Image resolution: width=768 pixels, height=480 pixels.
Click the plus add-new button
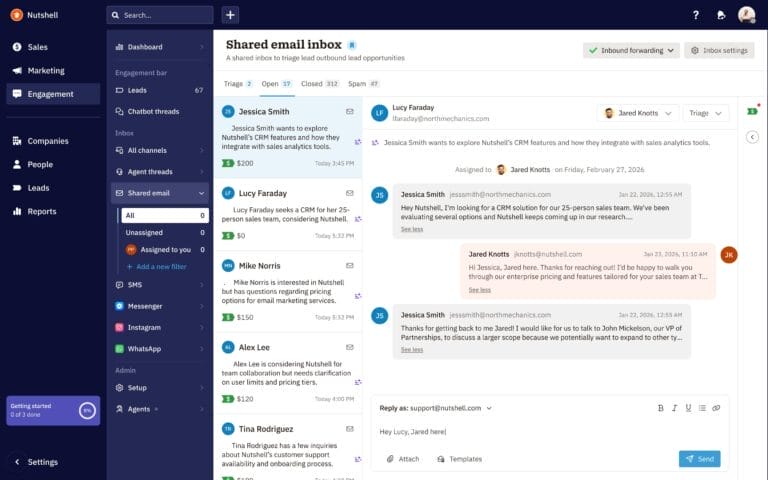point(230,15)
